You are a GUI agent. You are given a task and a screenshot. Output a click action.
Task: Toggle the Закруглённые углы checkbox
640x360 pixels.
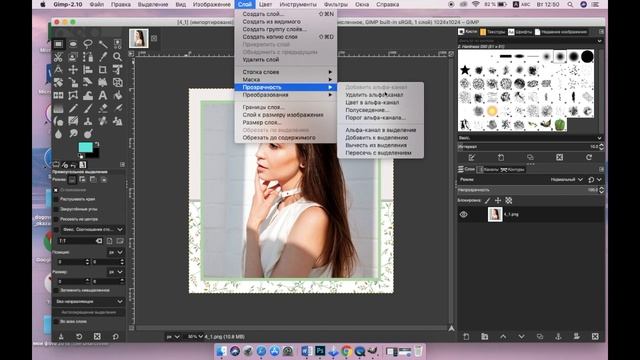(56, 209)
